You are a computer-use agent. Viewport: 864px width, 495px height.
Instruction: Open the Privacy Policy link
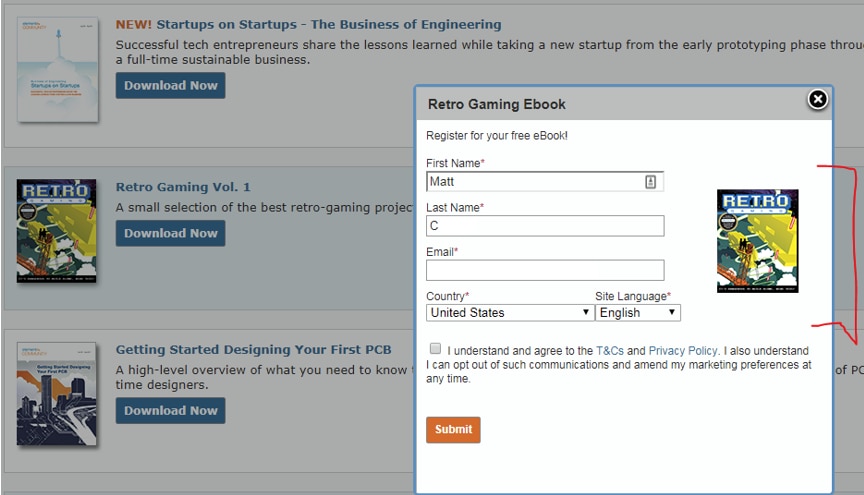(x=683, y=351)
